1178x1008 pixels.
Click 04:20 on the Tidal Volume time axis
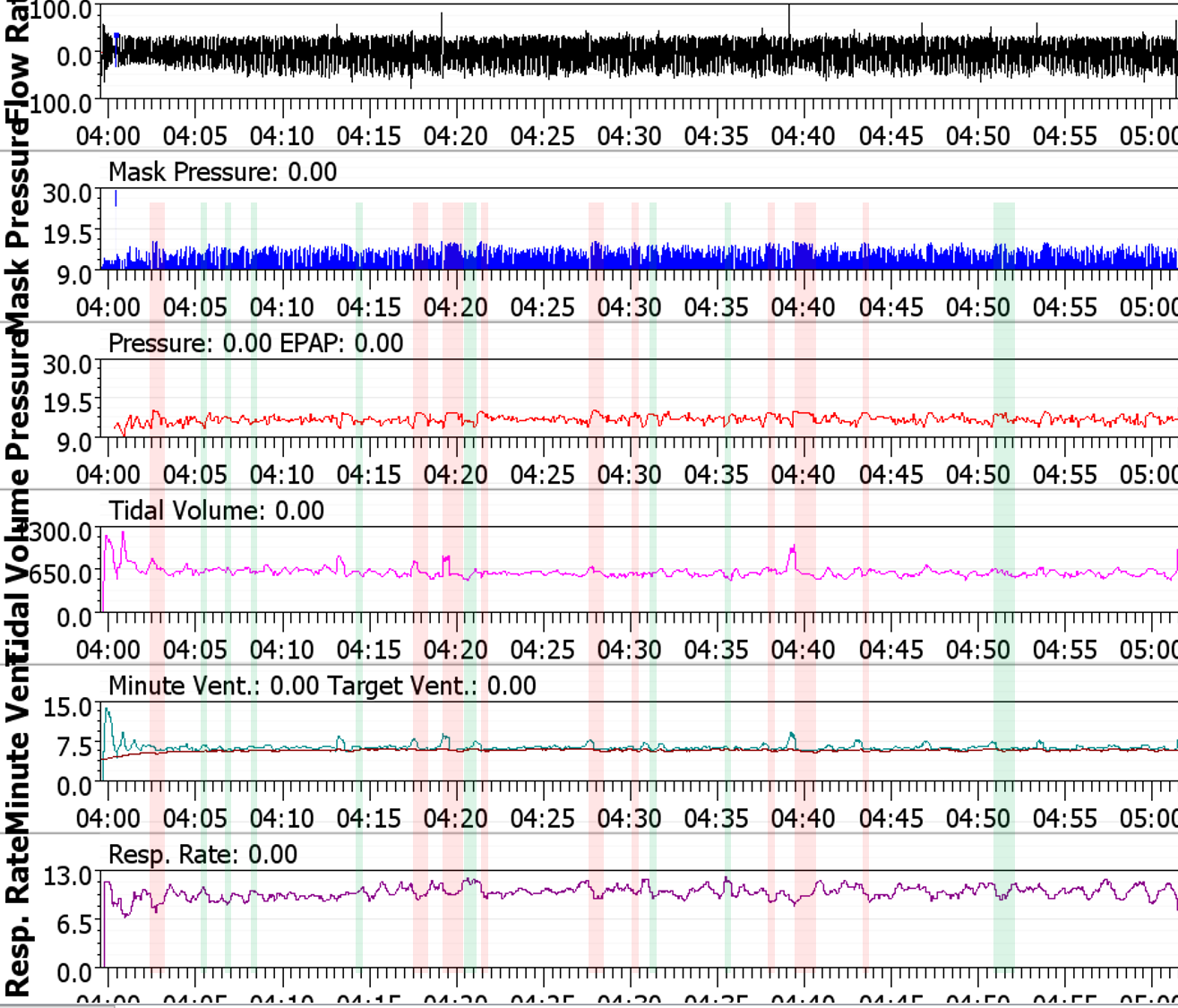point(456,650)
